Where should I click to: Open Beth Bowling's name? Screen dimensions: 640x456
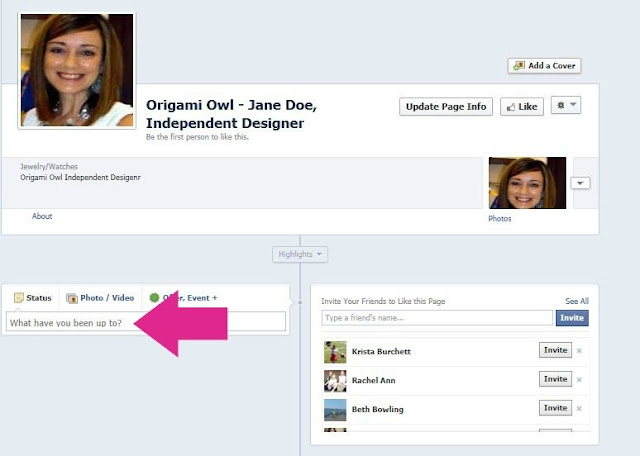pos(378,409)
